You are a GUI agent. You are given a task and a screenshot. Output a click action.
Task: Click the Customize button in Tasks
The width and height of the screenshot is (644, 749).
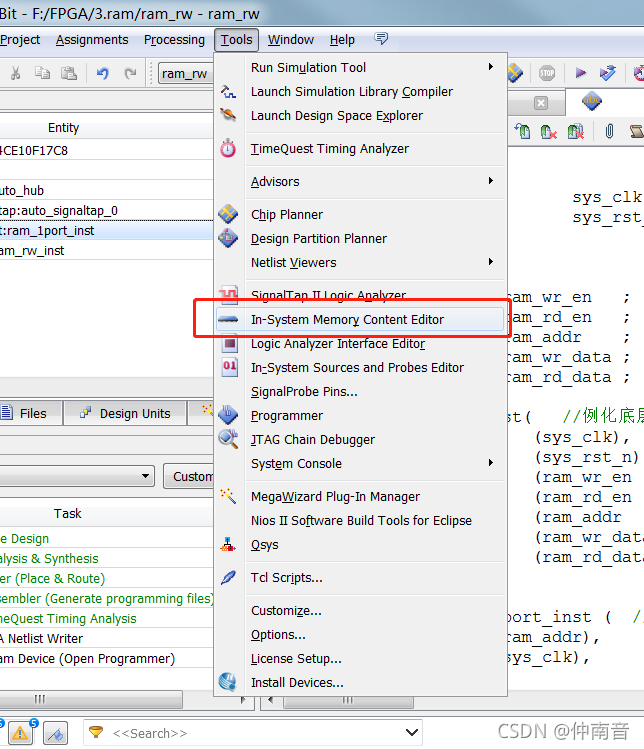(189, 476)
